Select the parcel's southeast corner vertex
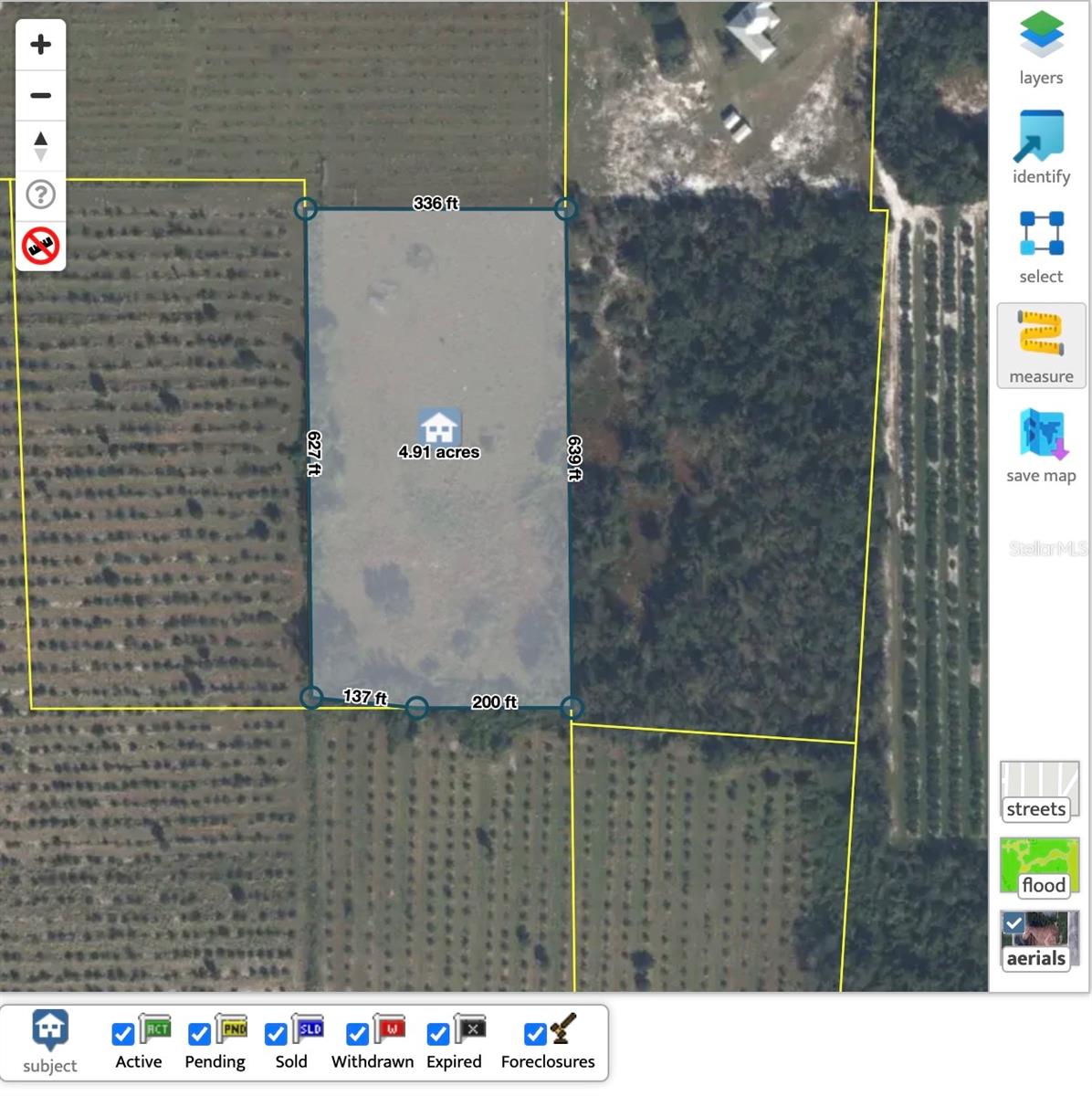The image size is (1092, 1096). pos(572,708)
